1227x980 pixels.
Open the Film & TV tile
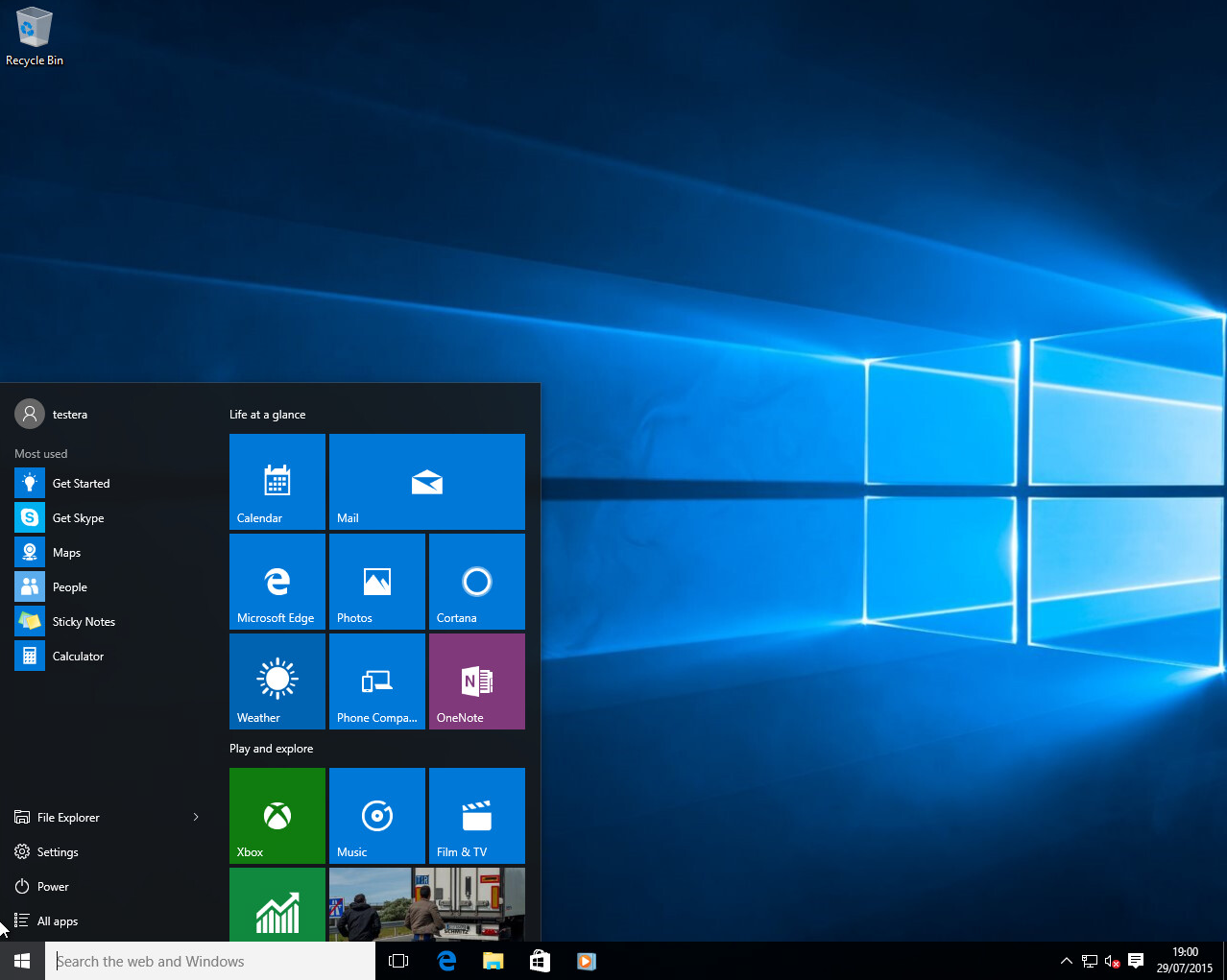click(477, 816)
